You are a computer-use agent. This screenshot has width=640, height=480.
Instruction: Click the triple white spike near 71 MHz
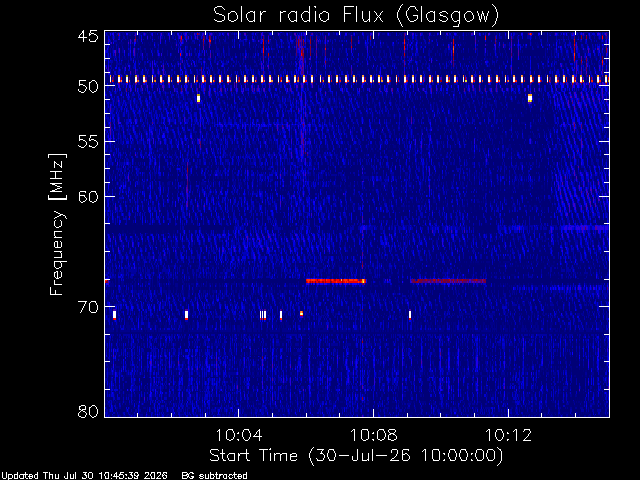pyautogui.click(x=263, y=315)
